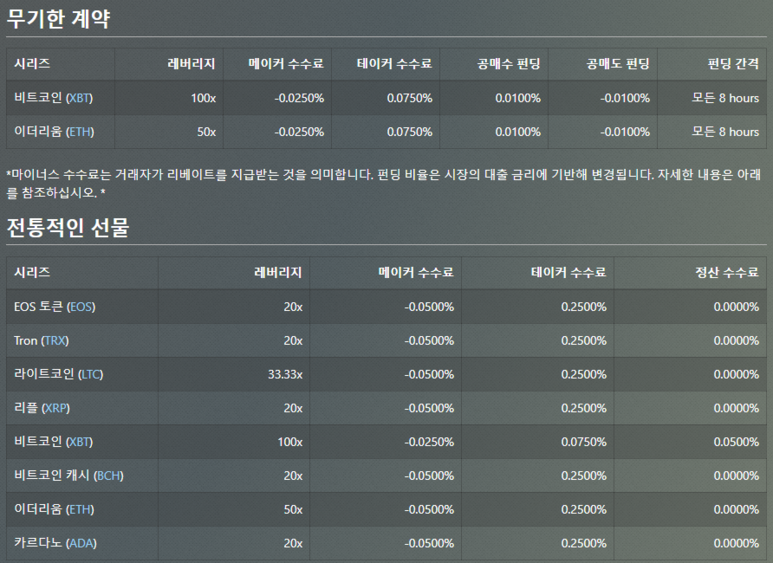Click the 0.0750% taker fee in the futures 비트코인 row

click(x=584, y=442)
